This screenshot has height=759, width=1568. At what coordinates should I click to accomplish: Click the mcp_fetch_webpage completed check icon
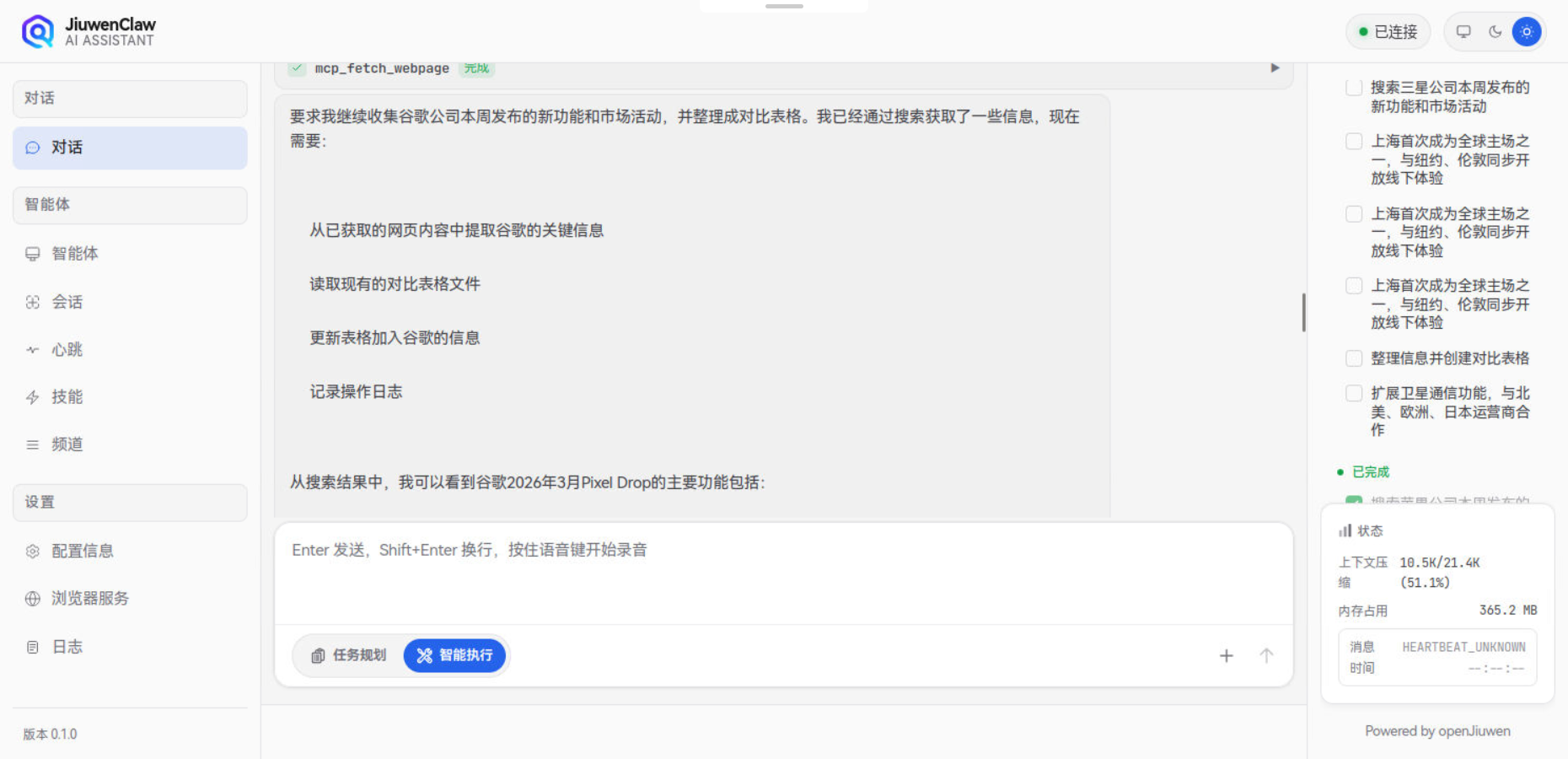point(297,68)
